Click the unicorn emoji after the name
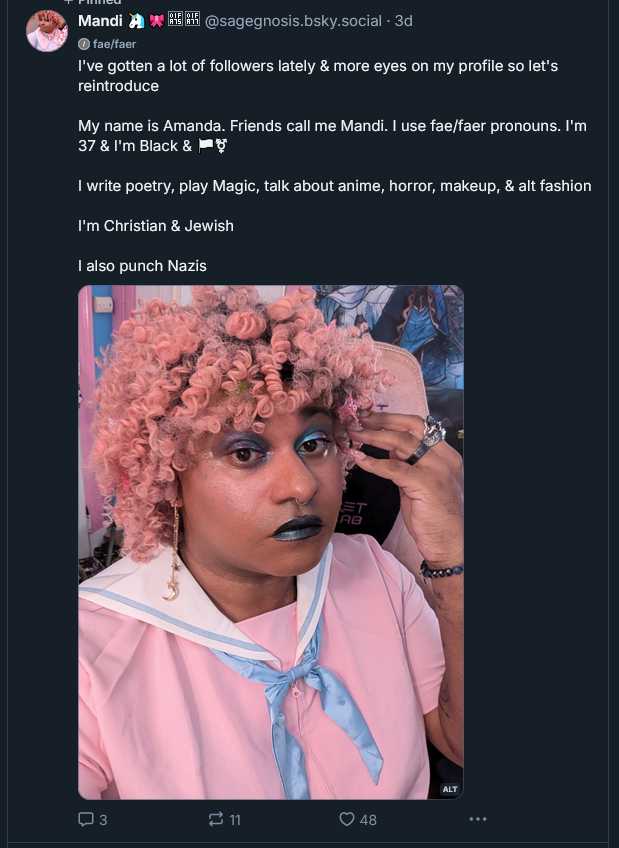This screenshot has width=619, height=848. [x=136, y=21]
